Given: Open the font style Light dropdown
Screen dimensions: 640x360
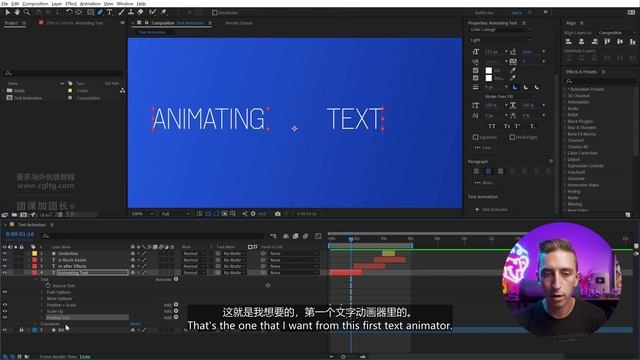Looking at the screenshot, I should (x=500, y=40).
